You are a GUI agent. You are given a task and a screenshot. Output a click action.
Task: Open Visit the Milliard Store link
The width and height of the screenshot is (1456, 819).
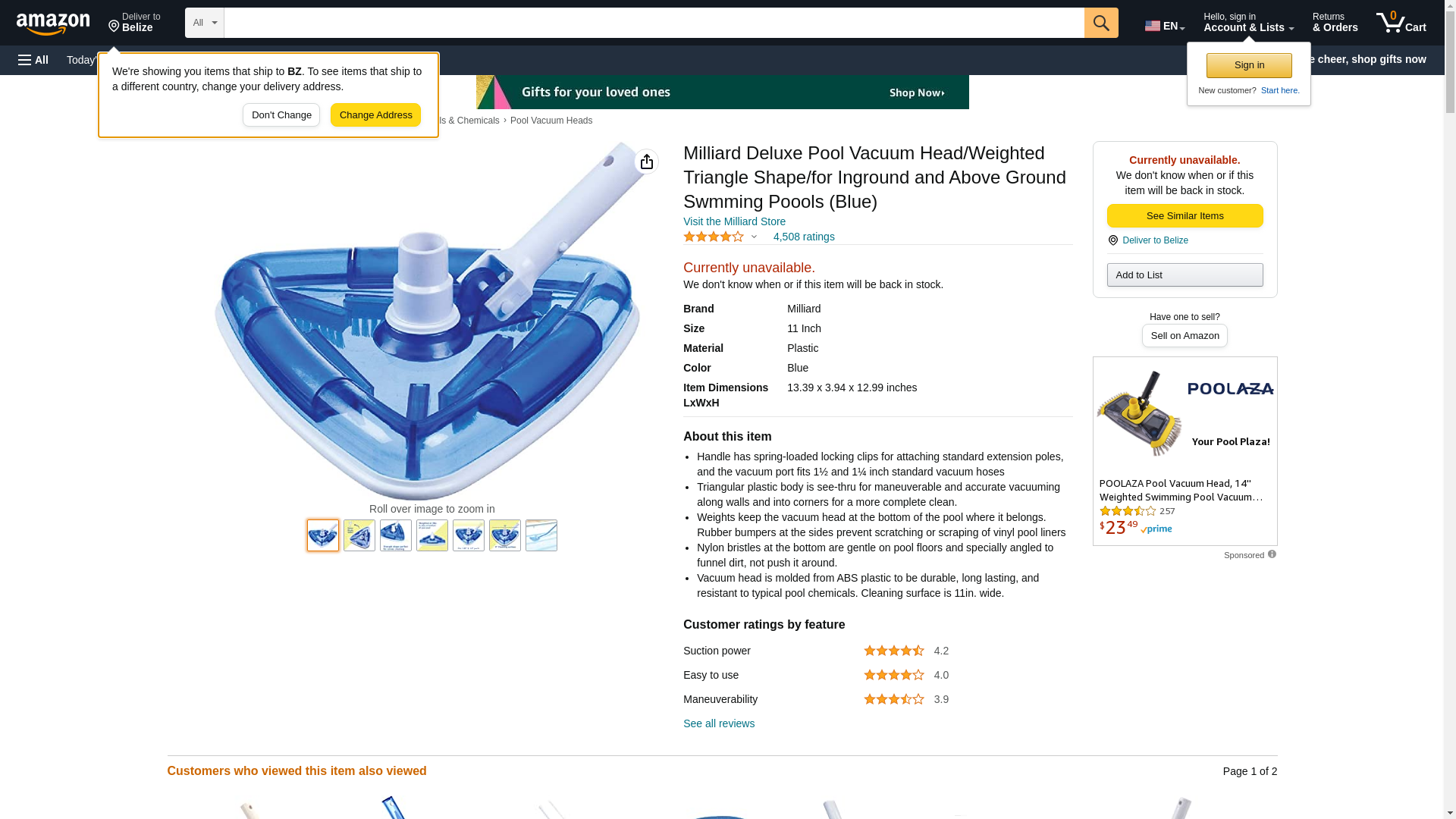click(734, 221)
